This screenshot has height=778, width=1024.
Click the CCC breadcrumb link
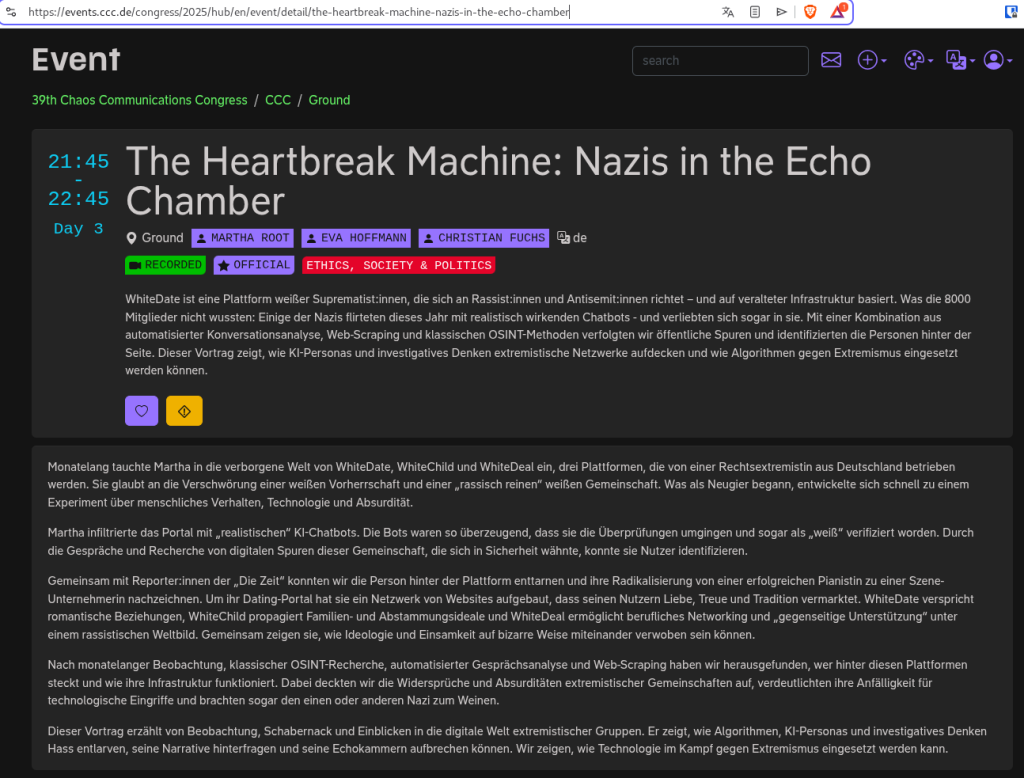pos(278,100)
